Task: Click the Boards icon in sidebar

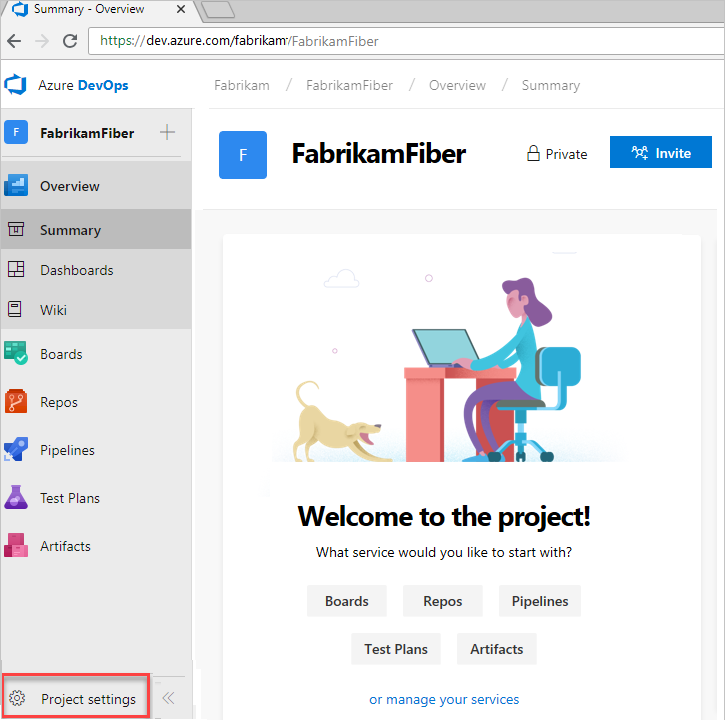Action: 16,353
